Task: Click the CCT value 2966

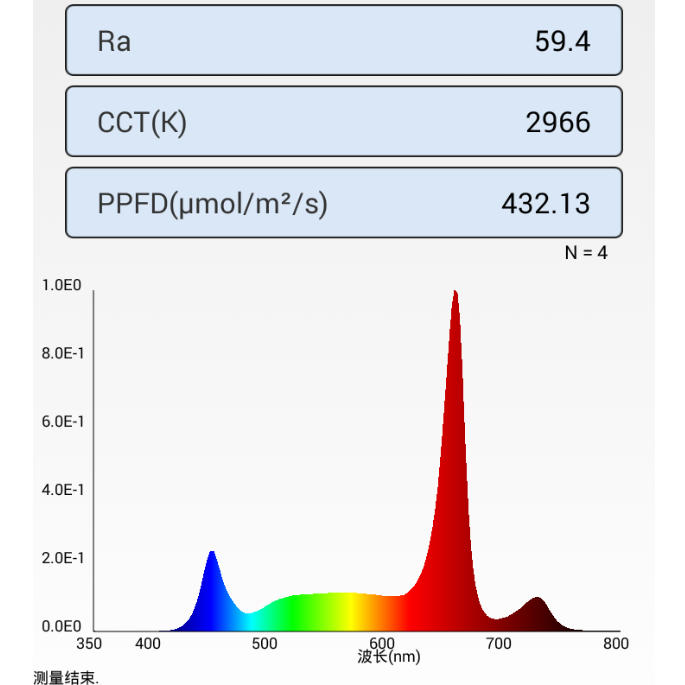Action: pos(558,122)
